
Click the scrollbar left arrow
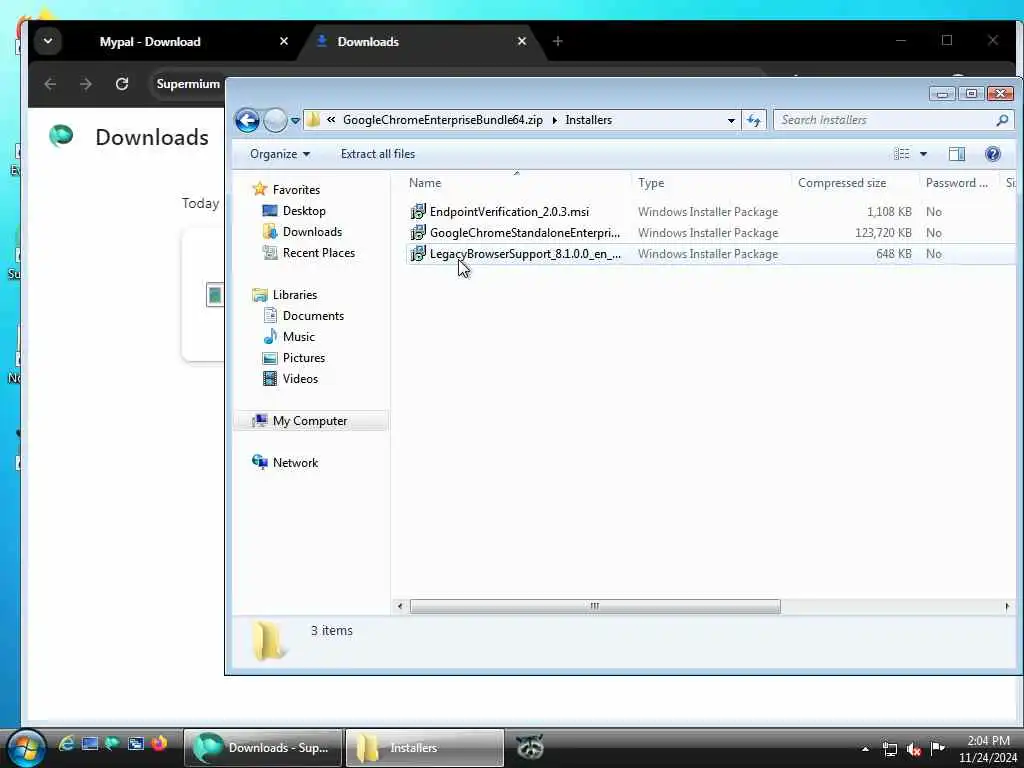click(400, 607)
